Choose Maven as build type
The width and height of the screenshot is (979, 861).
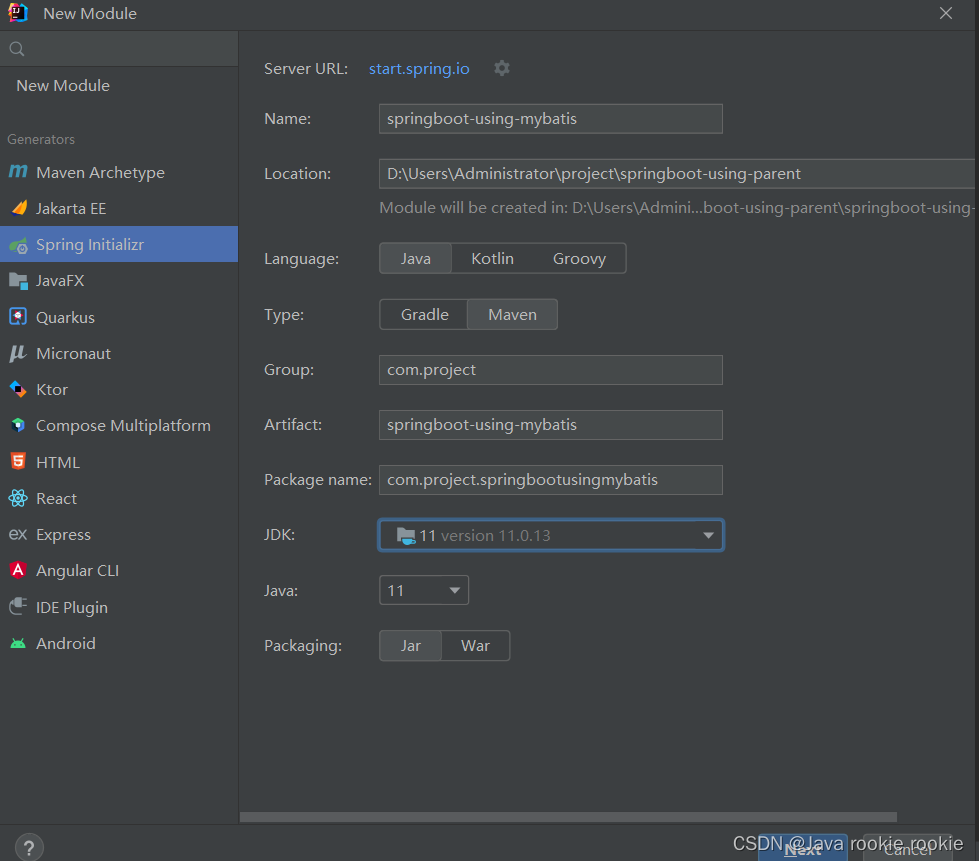click(x=512, y=315)
